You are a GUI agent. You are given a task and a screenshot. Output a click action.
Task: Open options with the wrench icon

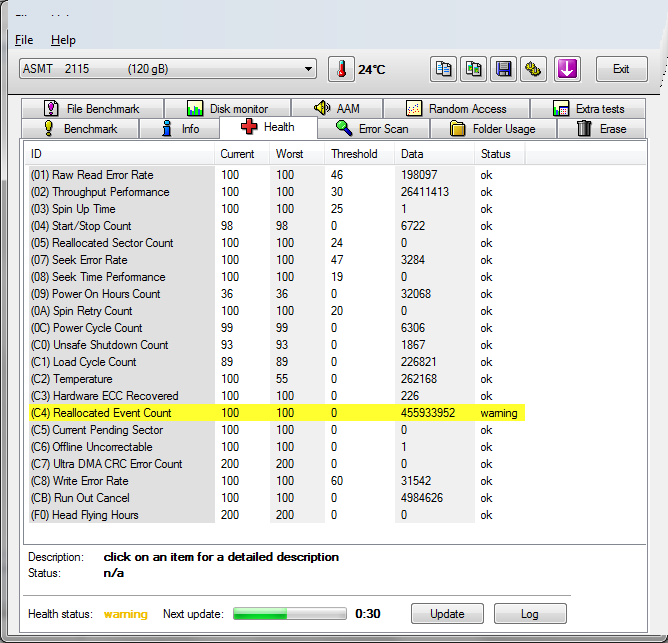[534, 69]
